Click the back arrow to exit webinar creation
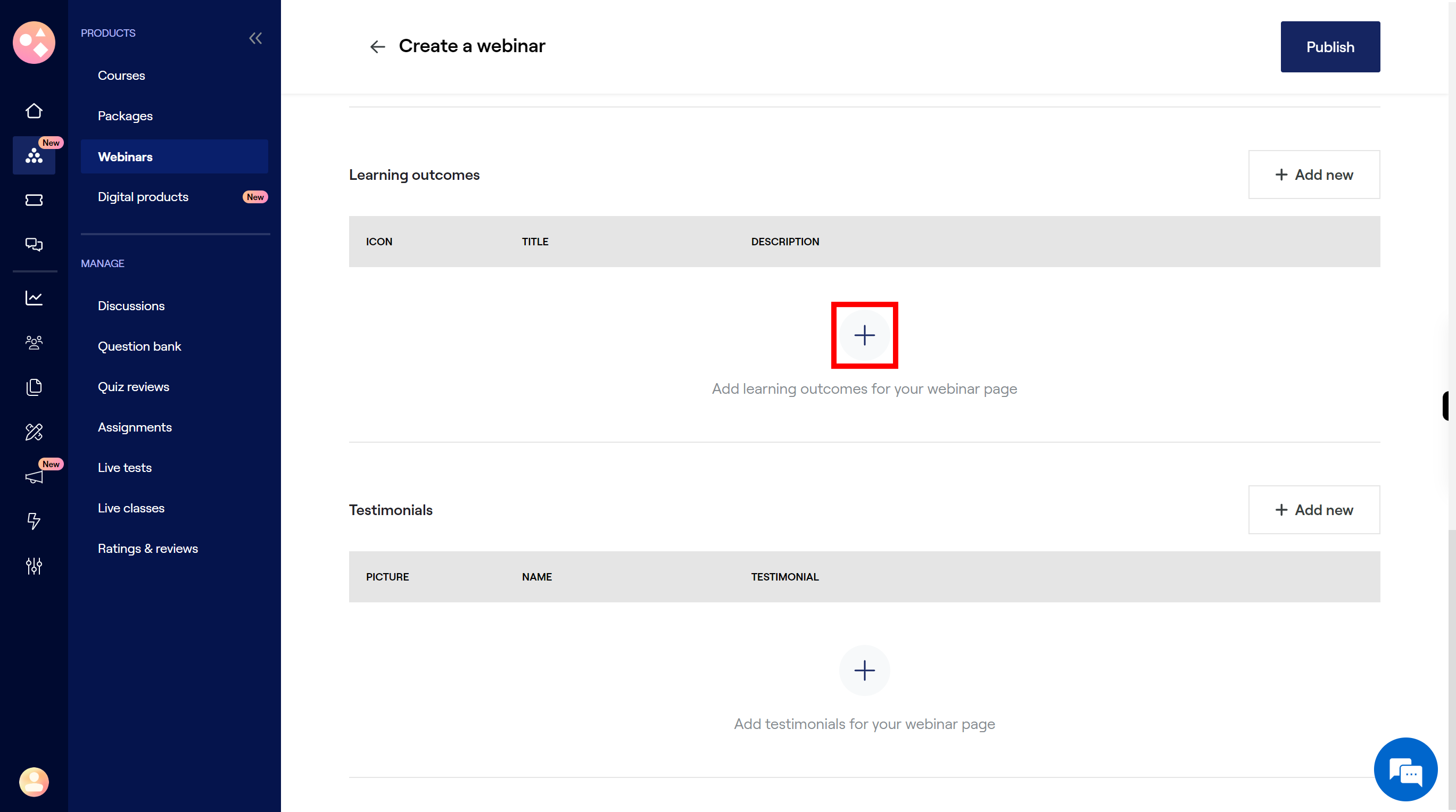The width and height of the screenshot is (1456, 812). click(x=377, y=46)
